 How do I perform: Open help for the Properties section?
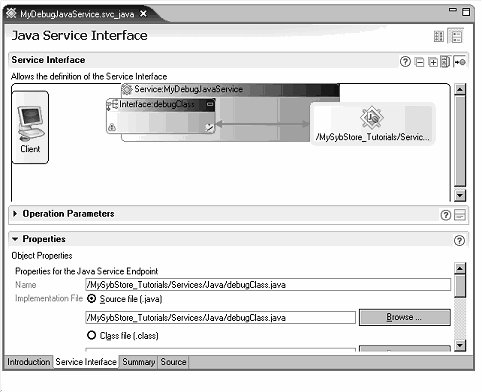click(x=459, y=240)
